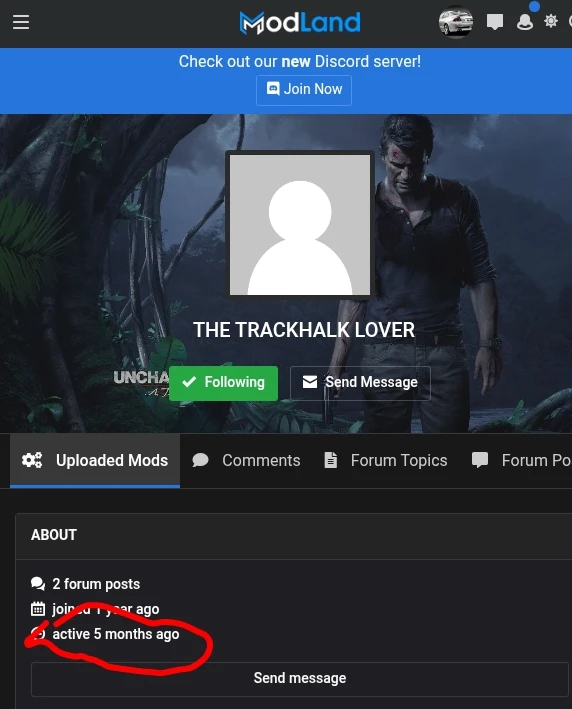Image resolution: width=572 pixels, height=709 pixels.
Task: Open your car avatar account menu
Action: click(456, 22)
